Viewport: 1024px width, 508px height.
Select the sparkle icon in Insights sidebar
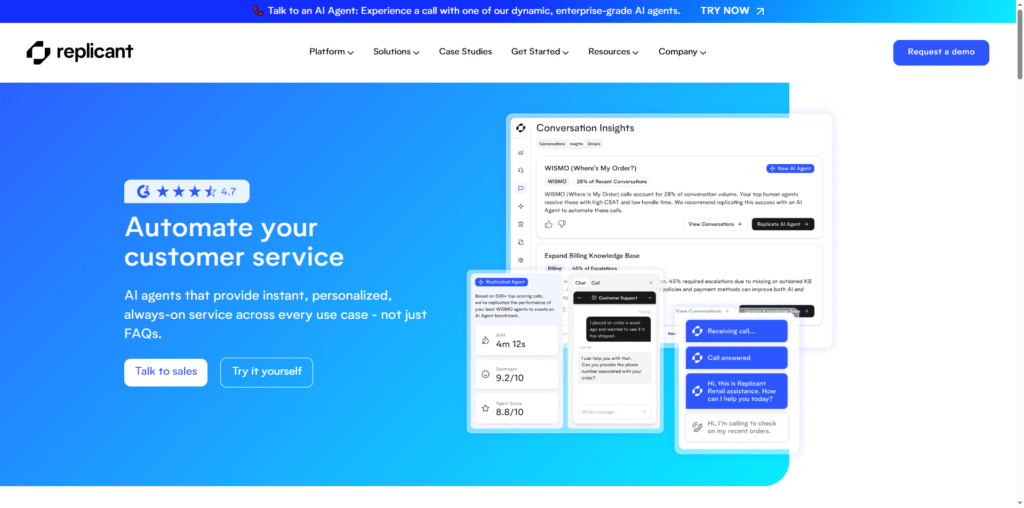(x=520, y=206)
